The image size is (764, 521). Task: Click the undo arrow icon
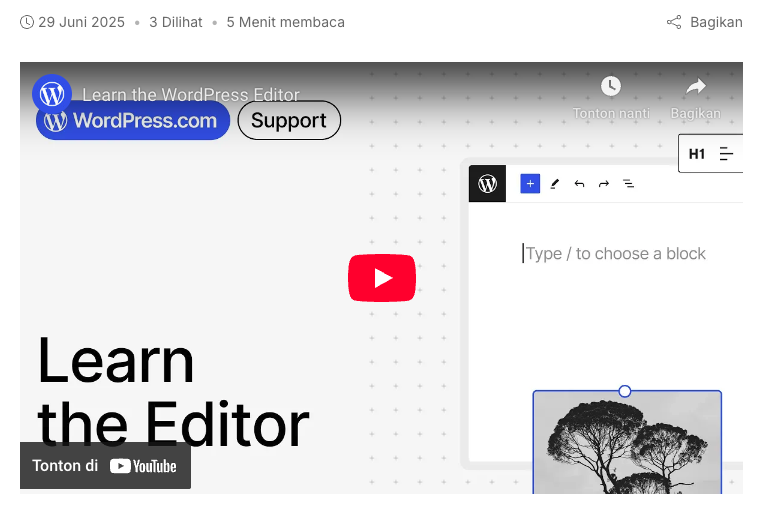(579, 184)
